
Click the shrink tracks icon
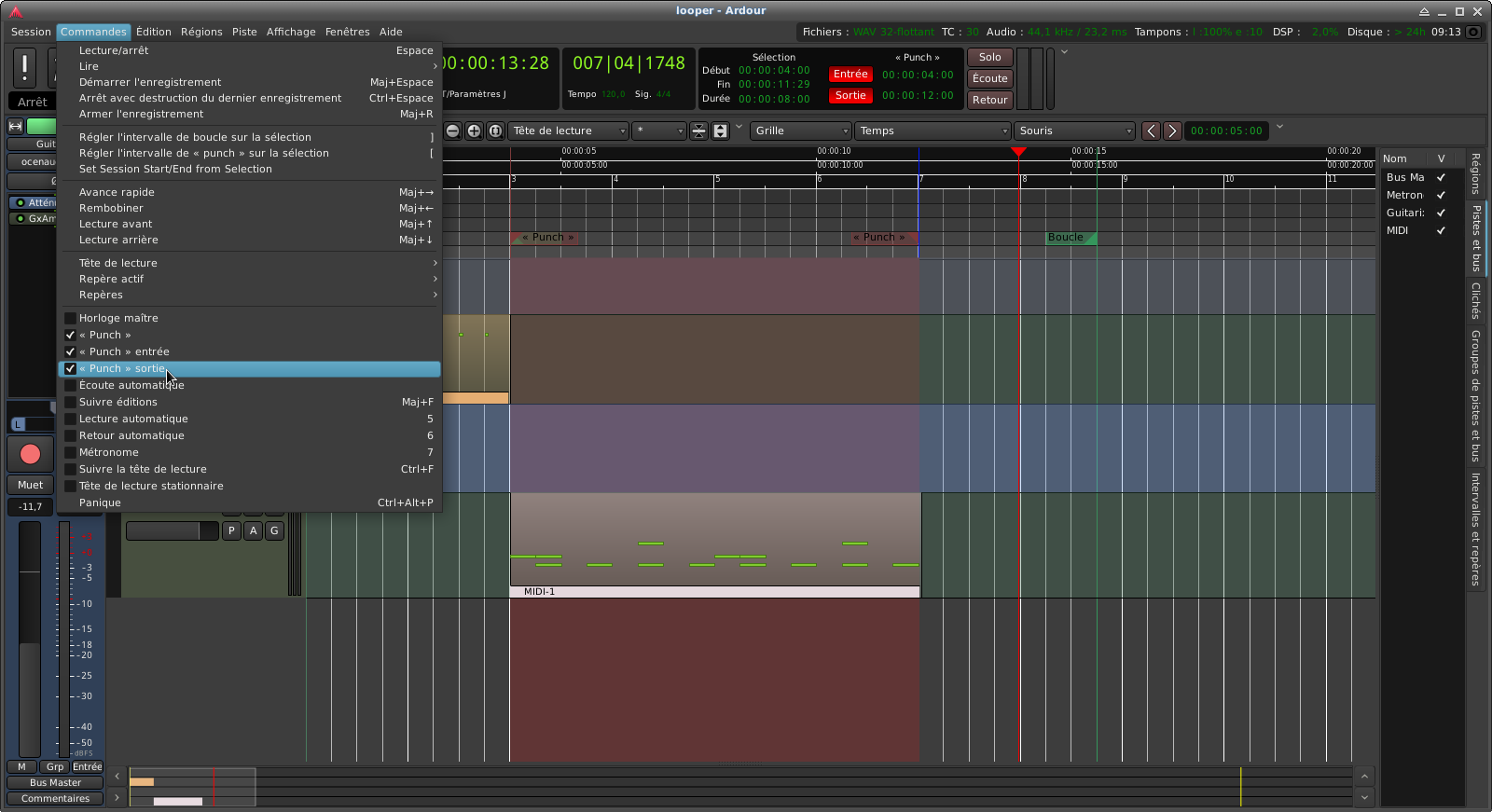[698, 131]
